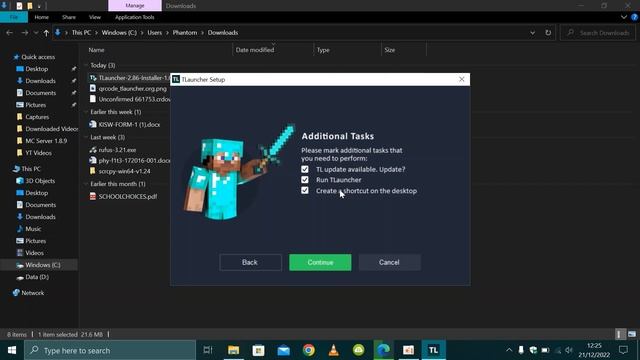Open 'MC Server 1.8.9' sidebar folder
The image size is (640, 360).
tap(46, 141)
